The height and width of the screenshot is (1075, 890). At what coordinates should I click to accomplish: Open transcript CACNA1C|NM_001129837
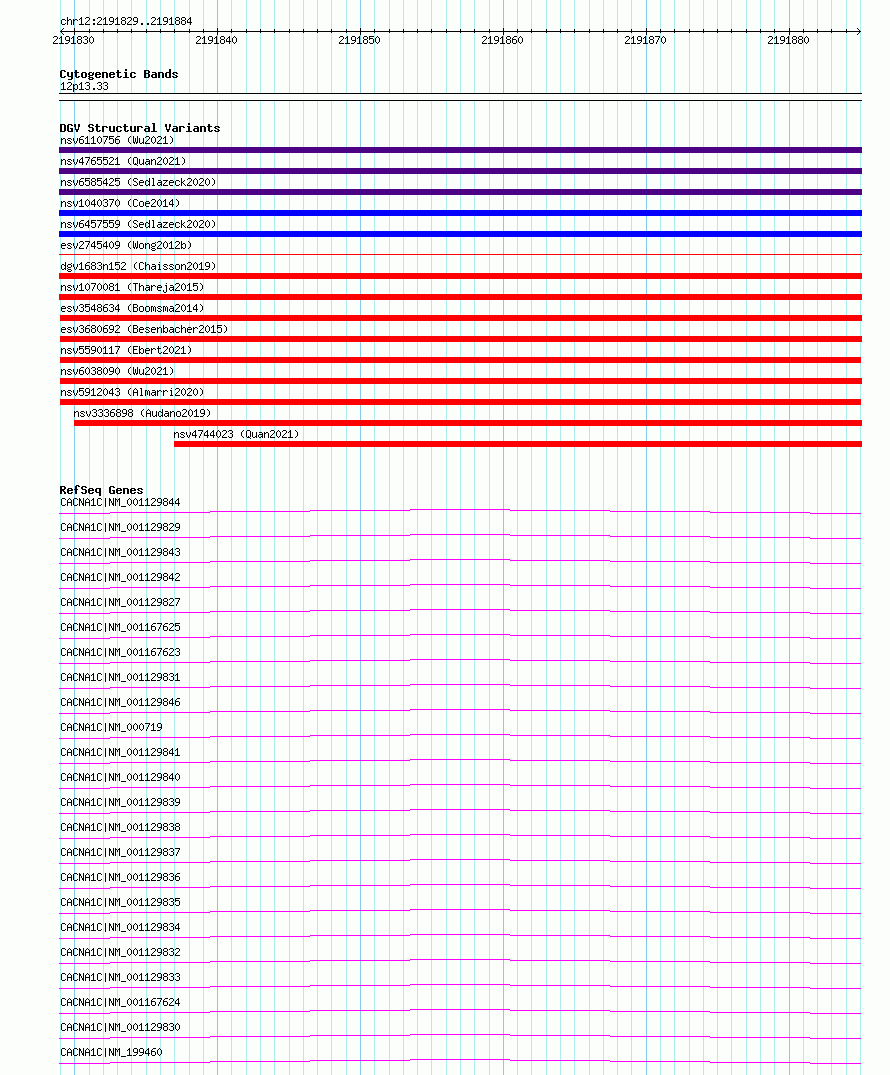coord(121,853)
